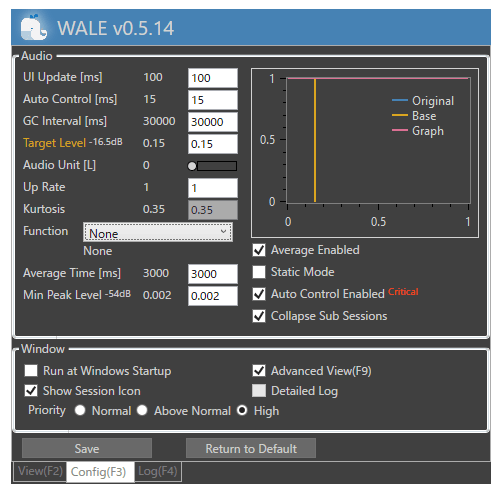The height and width of the screenshot is (492, 500).
Task: Click the GC Interval current value 30000
Action: click(x=159, y=121)
